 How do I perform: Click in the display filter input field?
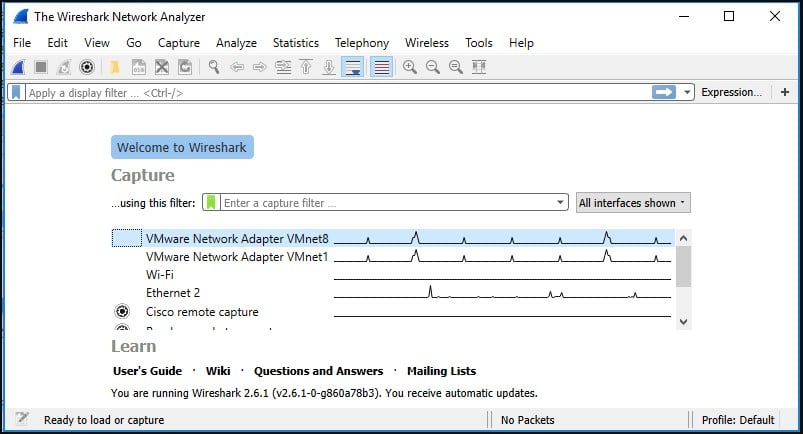(338, 93)
